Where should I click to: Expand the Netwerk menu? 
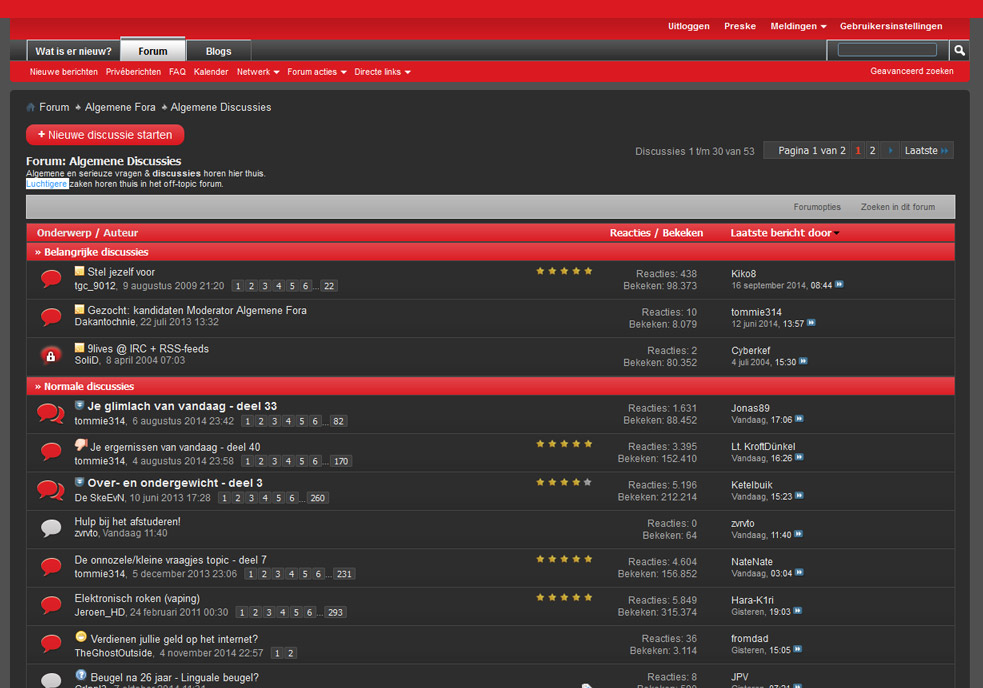258,72
